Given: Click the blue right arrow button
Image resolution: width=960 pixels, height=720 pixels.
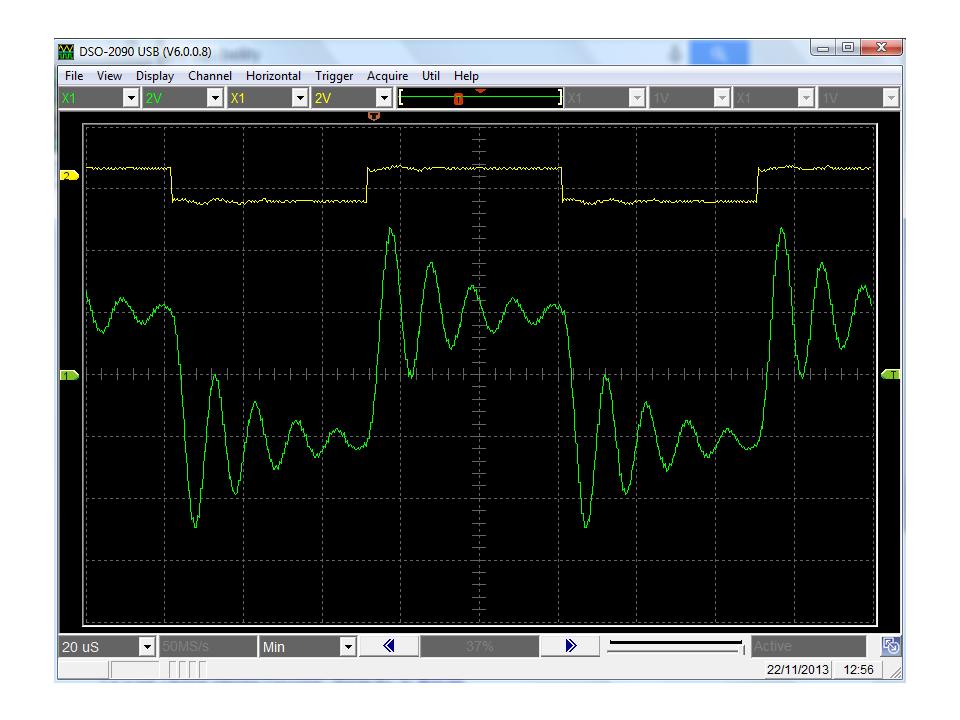Looking at the screenshot, I should pyautogui.click(x=571, y=646).
